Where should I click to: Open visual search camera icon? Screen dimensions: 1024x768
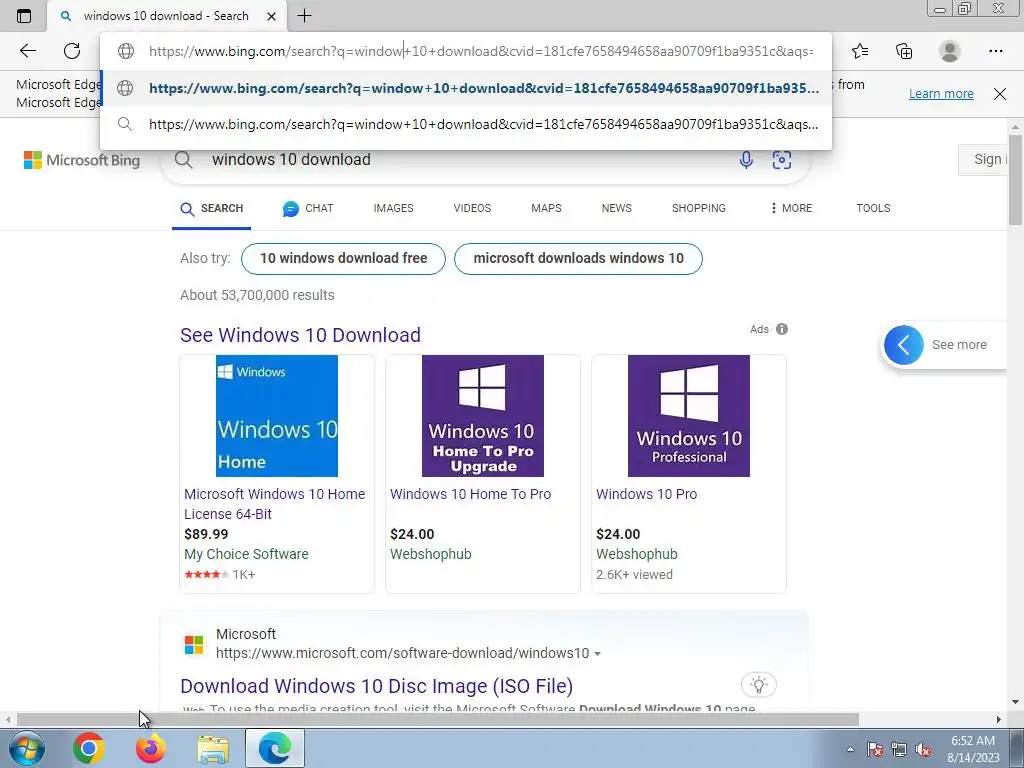click(782, 159)
